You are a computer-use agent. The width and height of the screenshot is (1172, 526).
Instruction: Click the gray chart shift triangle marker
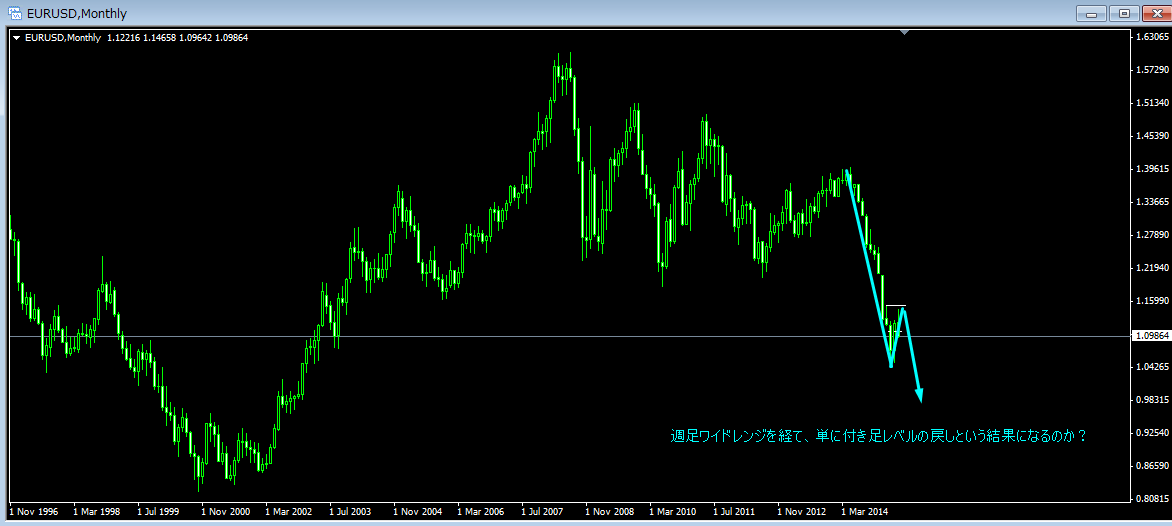pos(904,33)
